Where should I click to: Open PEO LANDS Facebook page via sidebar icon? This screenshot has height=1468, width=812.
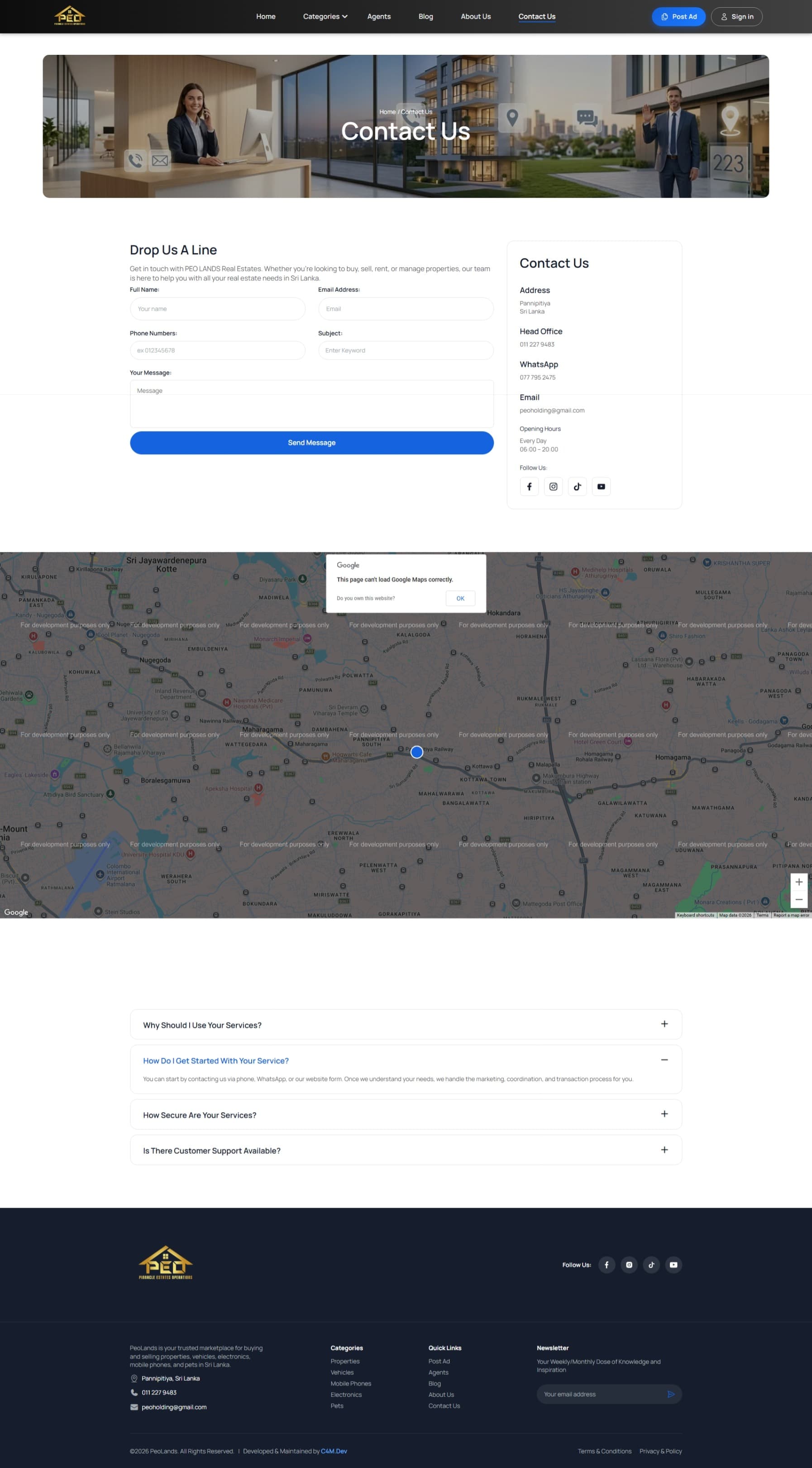click(x=529, y=486)
